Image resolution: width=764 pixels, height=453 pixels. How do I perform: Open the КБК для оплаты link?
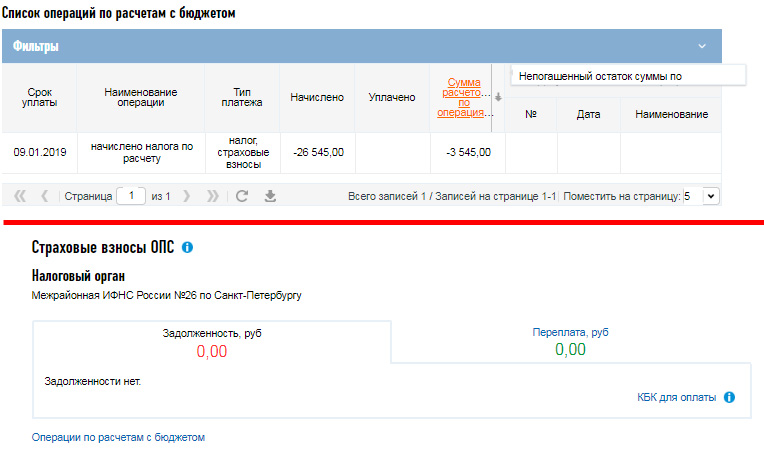pos(676,397)
